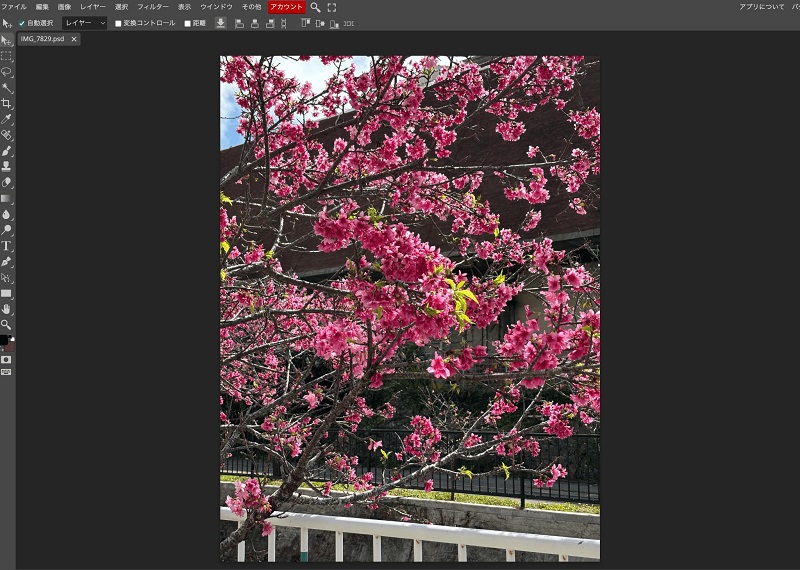Select the Lasso tool
Image resolution: width=800 pixels, height=570 pixels.
pos(6,72)
